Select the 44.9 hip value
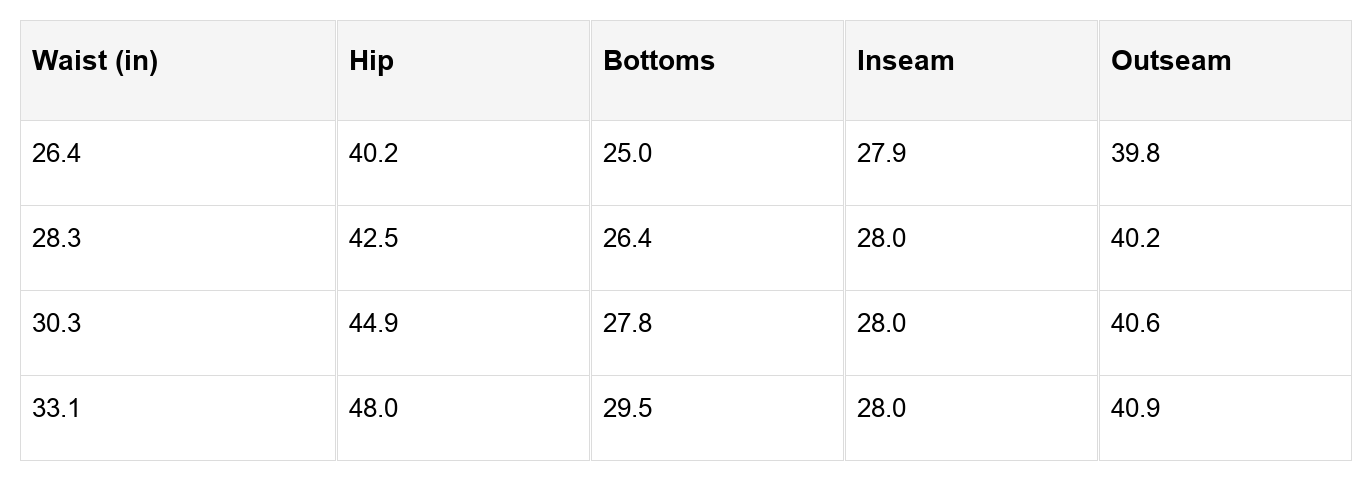 click(373, 324)
